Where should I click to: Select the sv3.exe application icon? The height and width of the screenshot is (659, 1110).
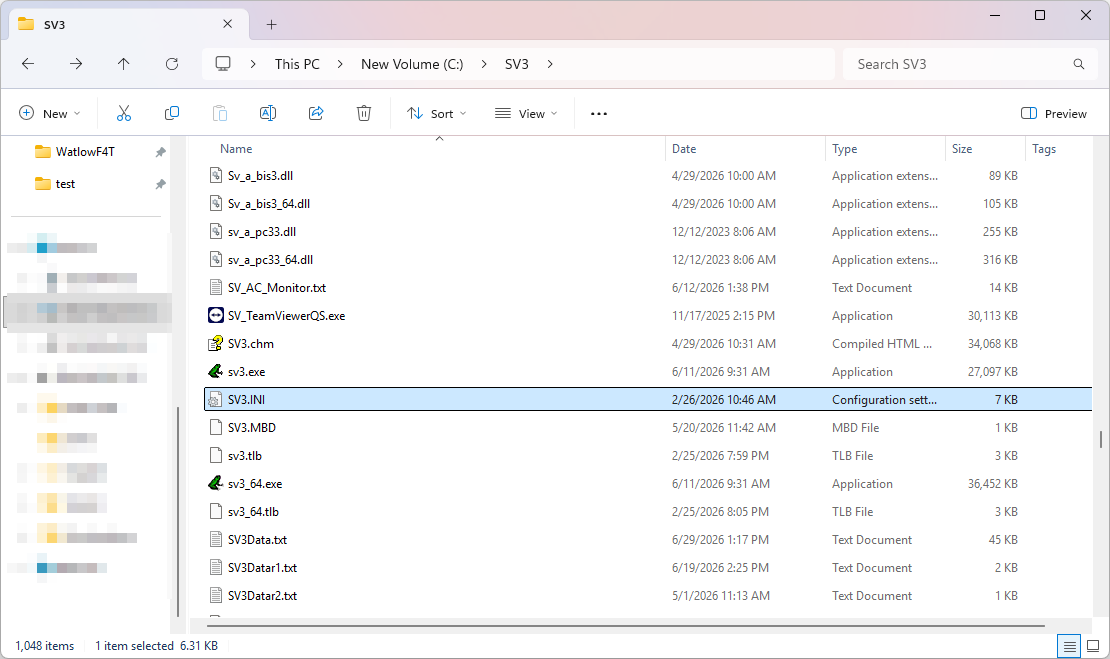tap(216, 372)
